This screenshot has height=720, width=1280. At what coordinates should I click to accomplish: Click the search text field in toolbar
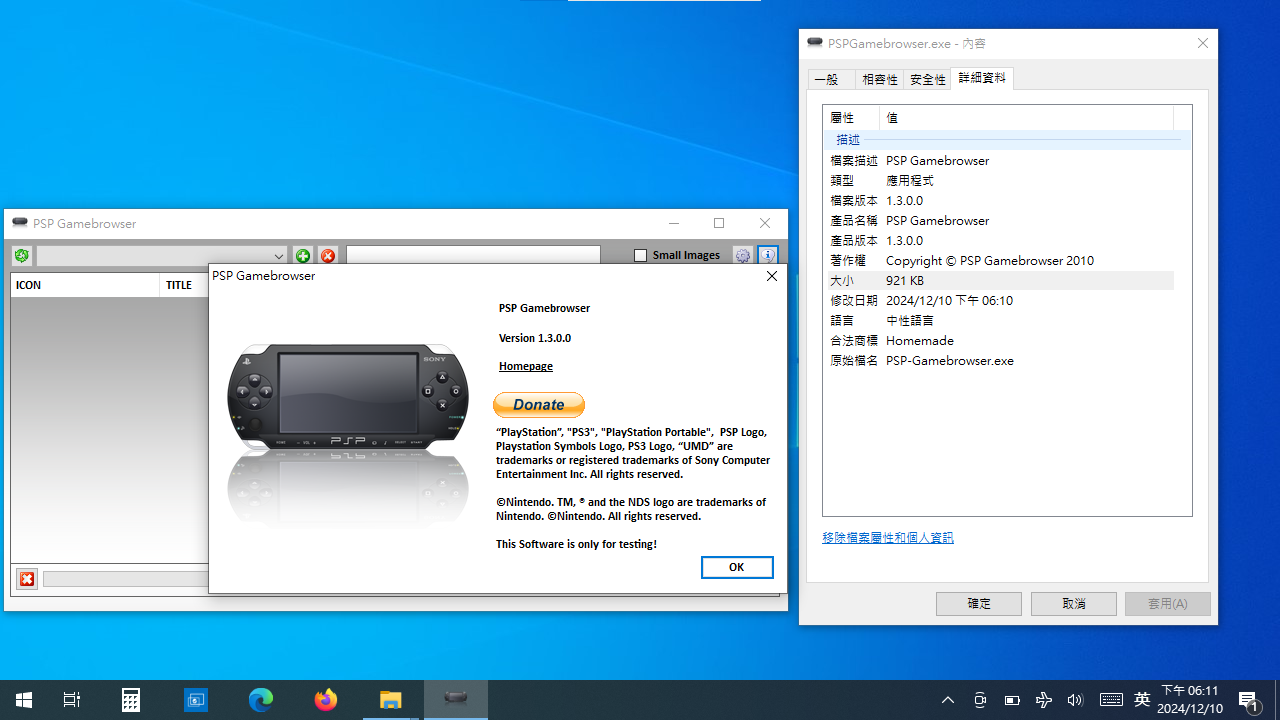tap(473, 256)
